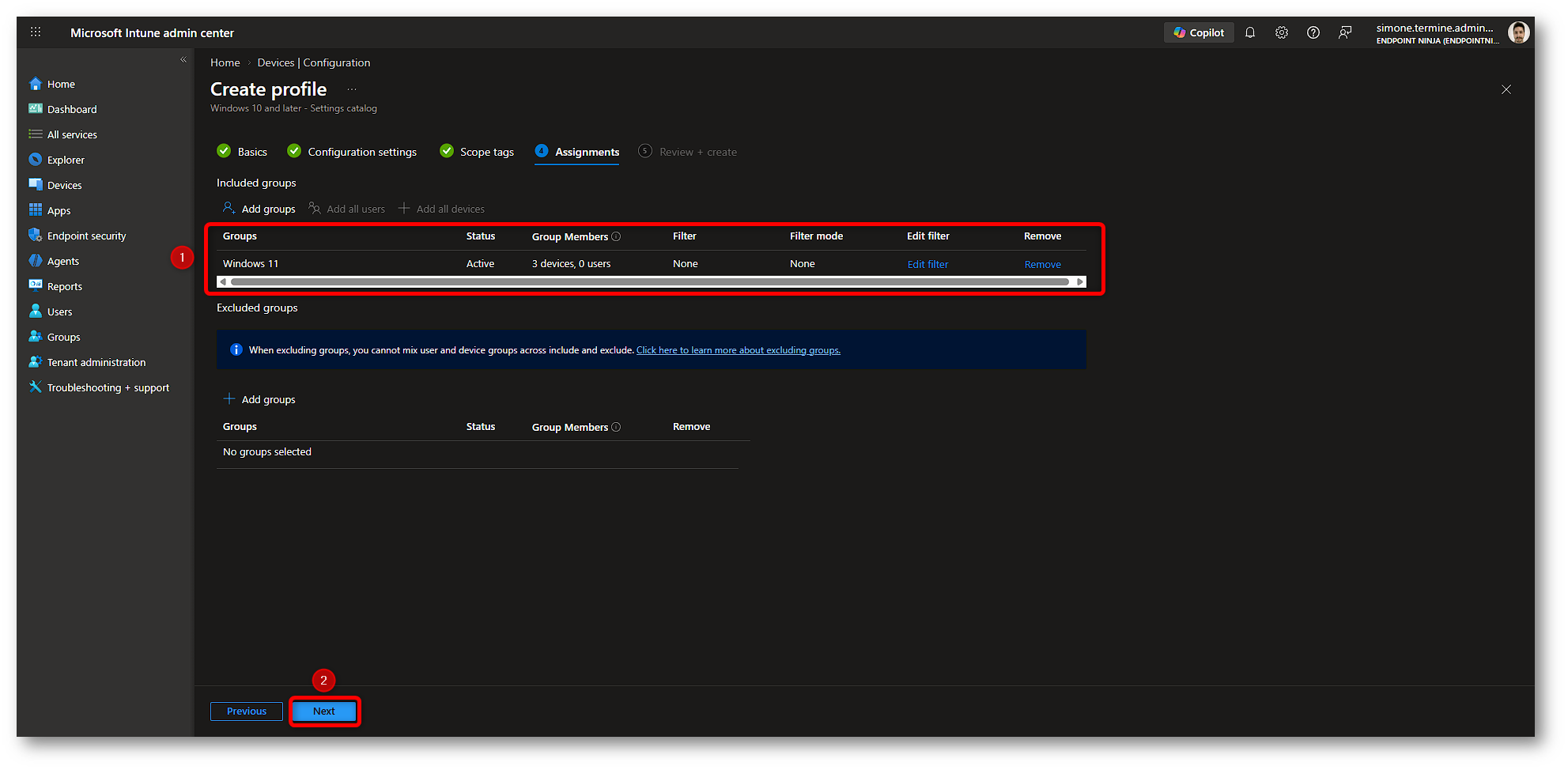This screenshot has width=1568, height=770.
Task: Close the Create profile pane
Action: (x=1506, y=89)
